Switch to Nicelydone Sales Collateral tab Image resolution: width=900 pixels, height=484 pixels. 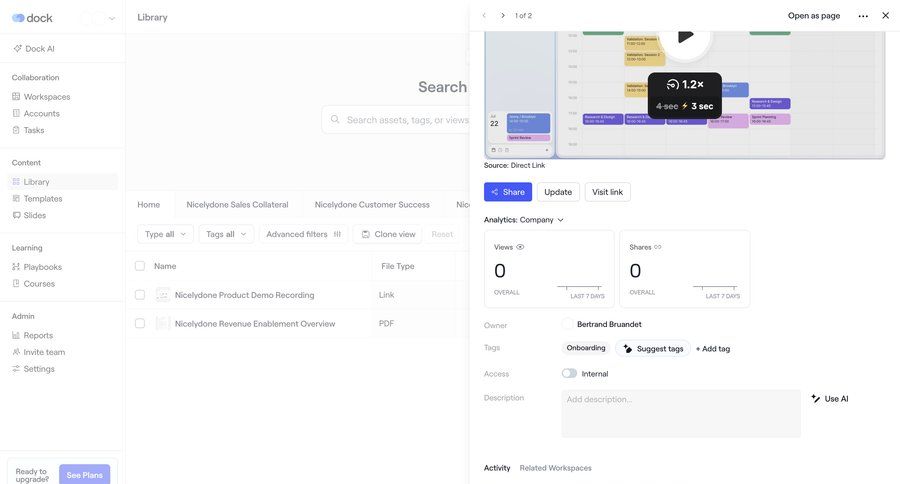(x=237, y=204)
